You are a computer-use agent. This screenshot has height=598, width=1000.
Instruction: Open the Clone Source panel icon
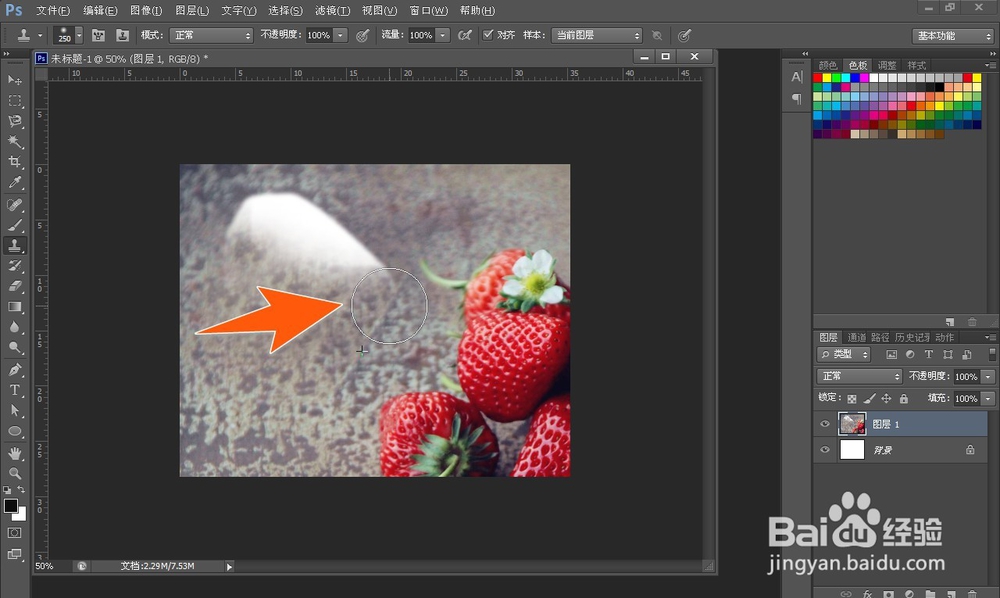pyautogui.click(x=122, y=35)
